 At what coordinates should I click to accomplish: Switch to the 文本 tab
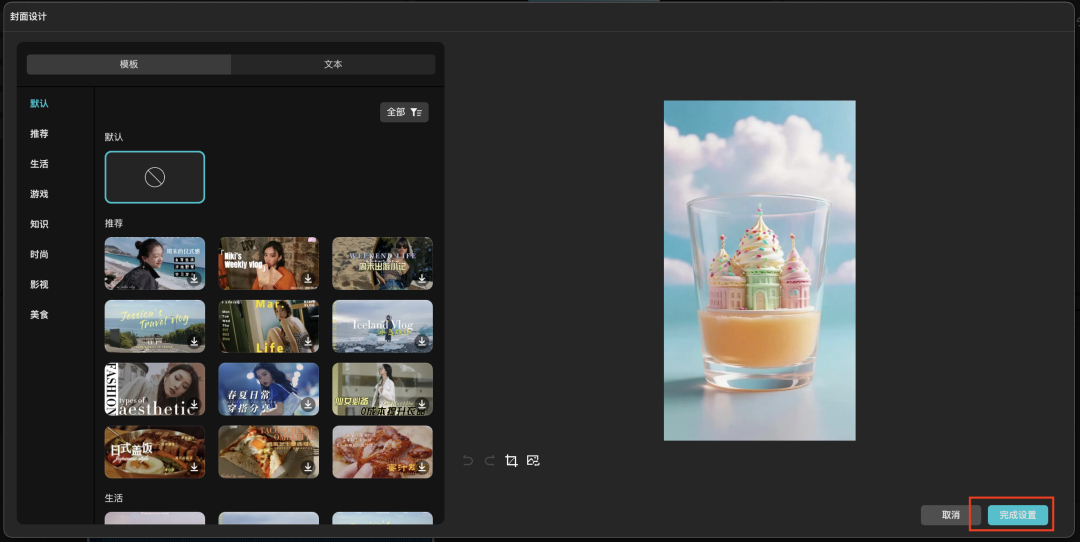[x=333, y=64]
